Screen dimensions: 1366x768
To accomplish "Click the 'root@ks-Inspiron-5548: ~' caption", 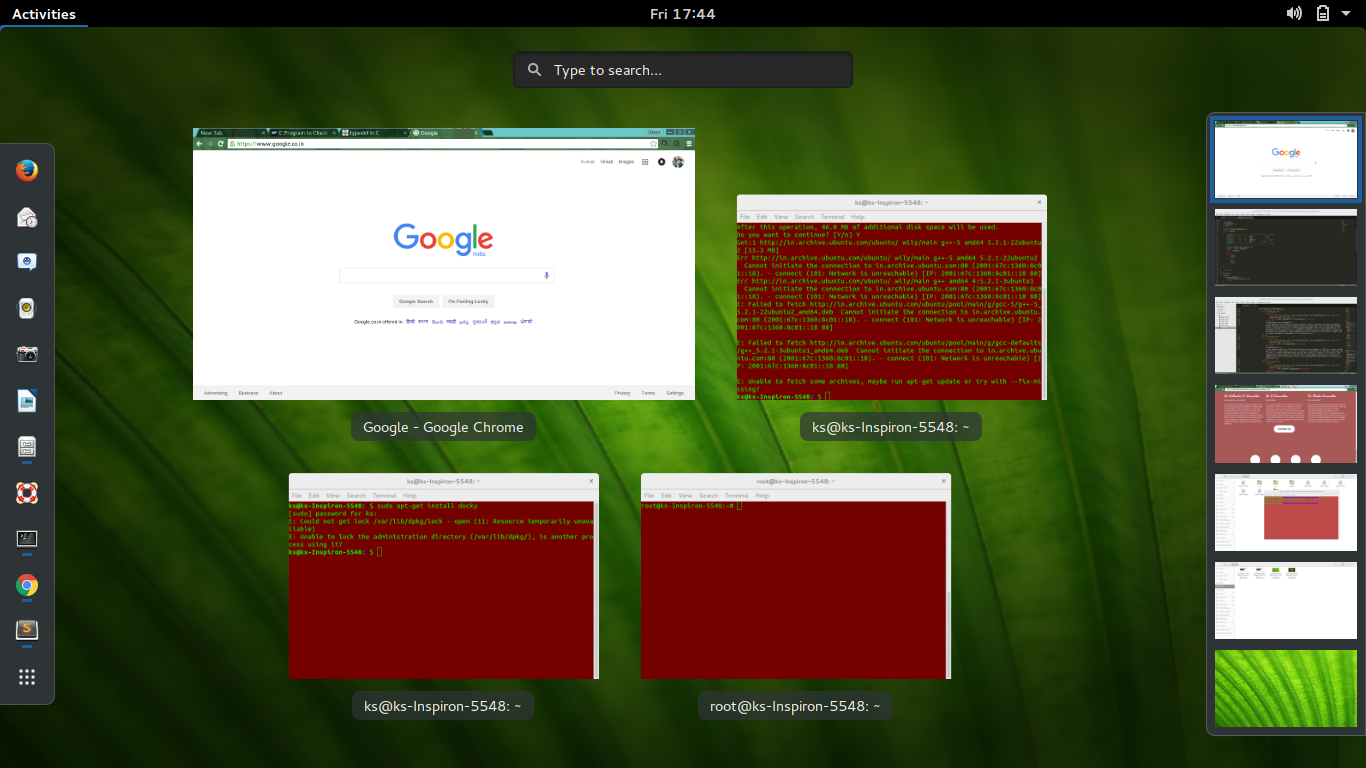I will (795, 706).
